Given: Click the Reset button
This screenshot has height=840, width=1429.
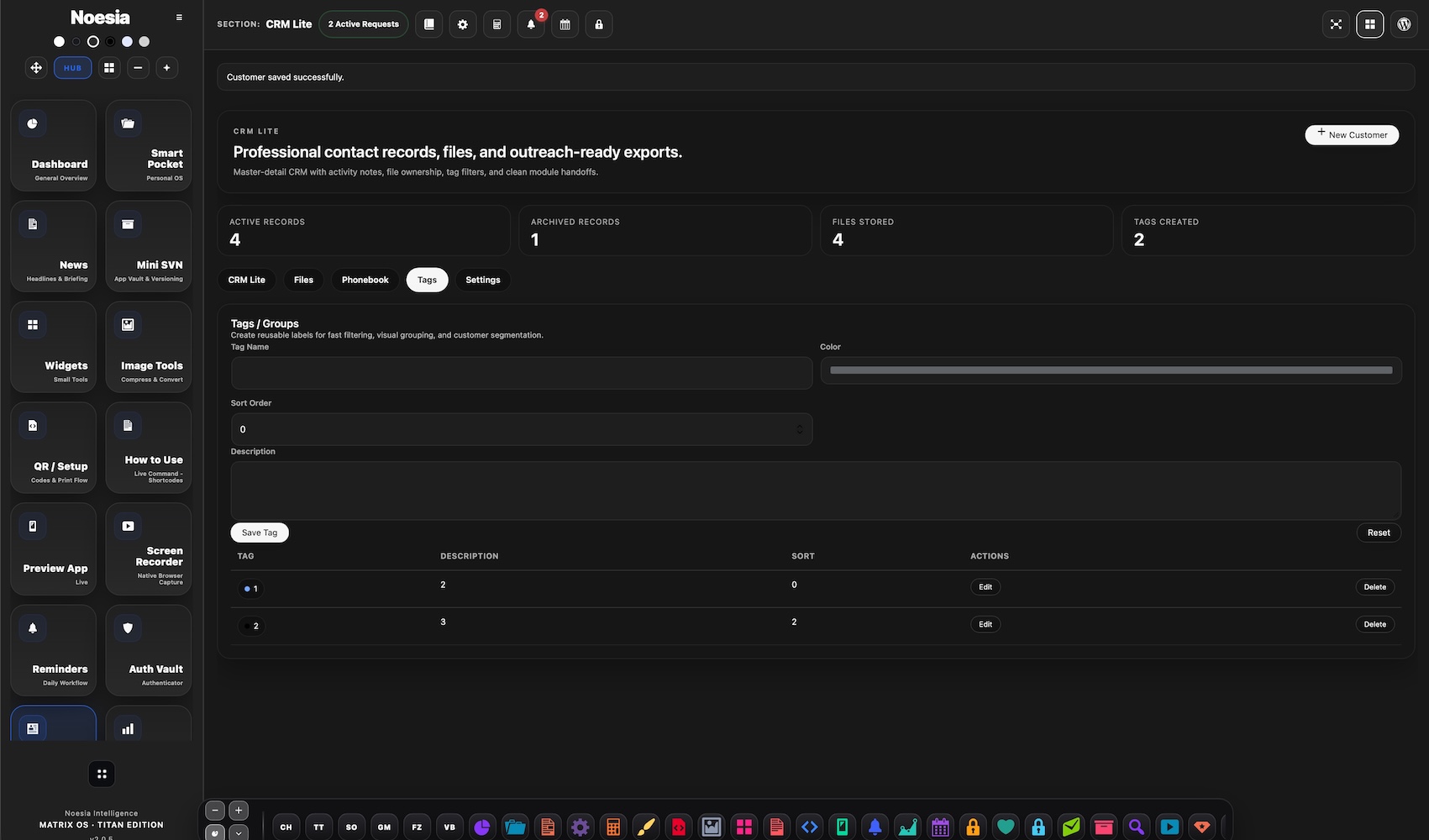Looking at the screenshot, I should (x=1379, y=533).
